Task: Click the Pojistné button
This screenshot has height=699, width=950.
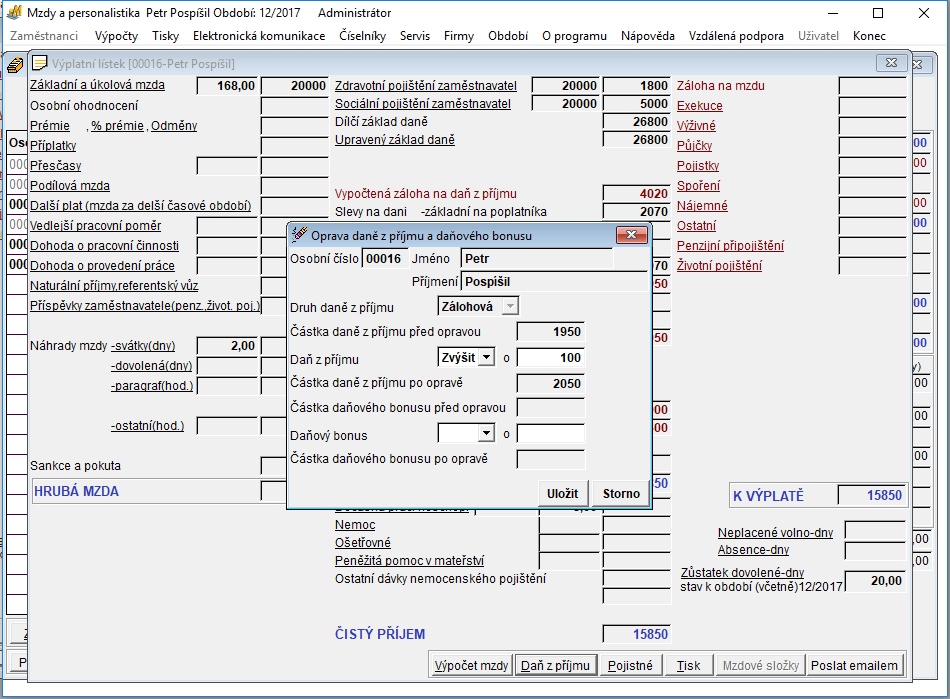Action: 630,665
